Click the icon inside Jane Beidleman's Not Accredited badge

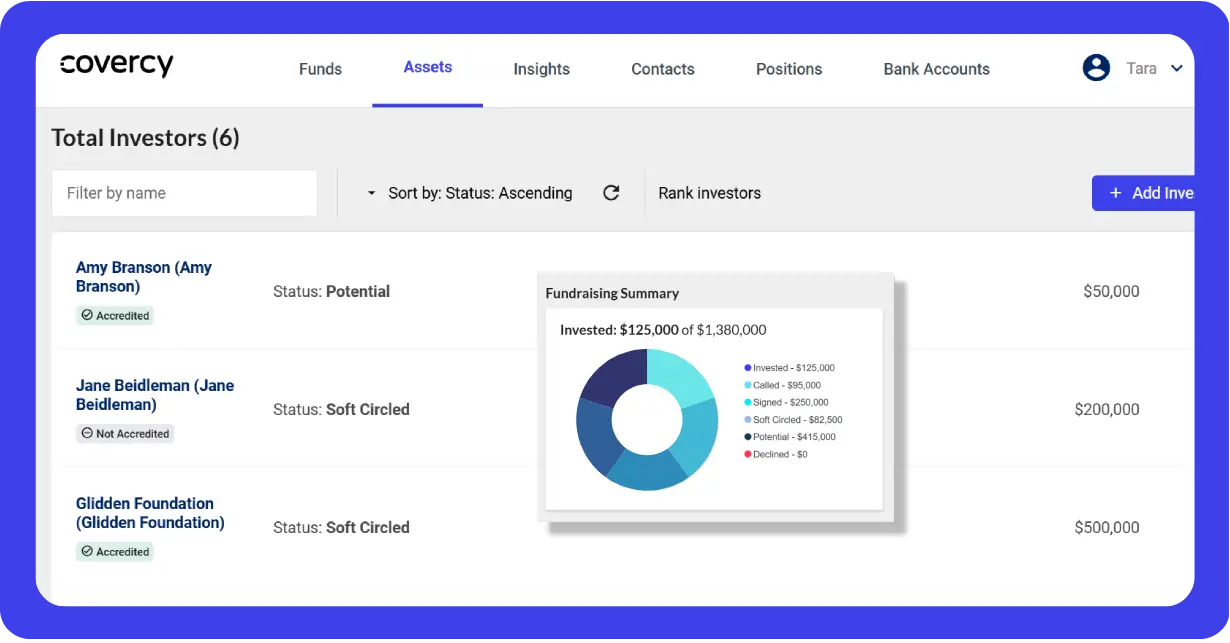(x=88, y=433)
